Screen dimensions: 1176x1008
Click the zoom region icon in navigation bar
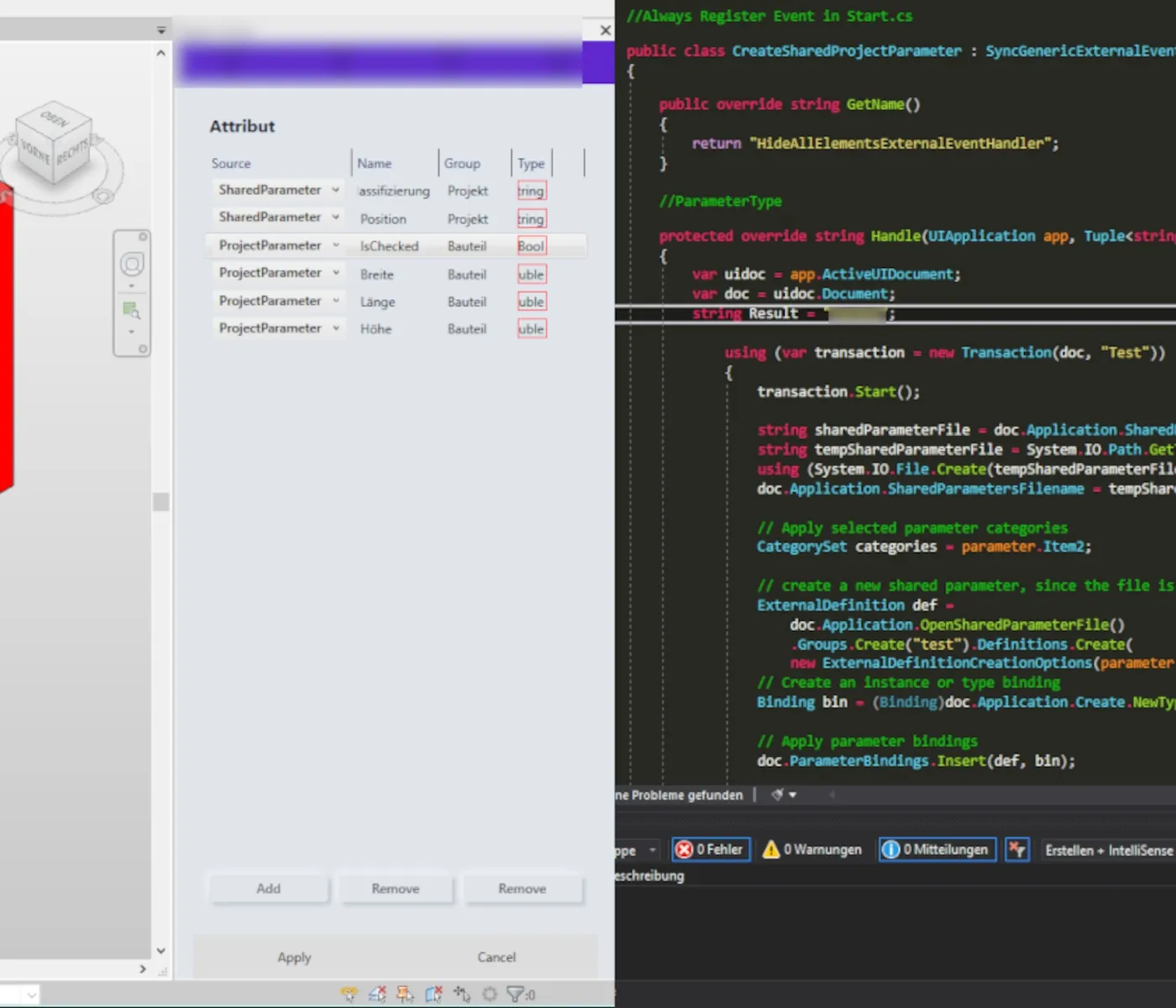(132, 311)
